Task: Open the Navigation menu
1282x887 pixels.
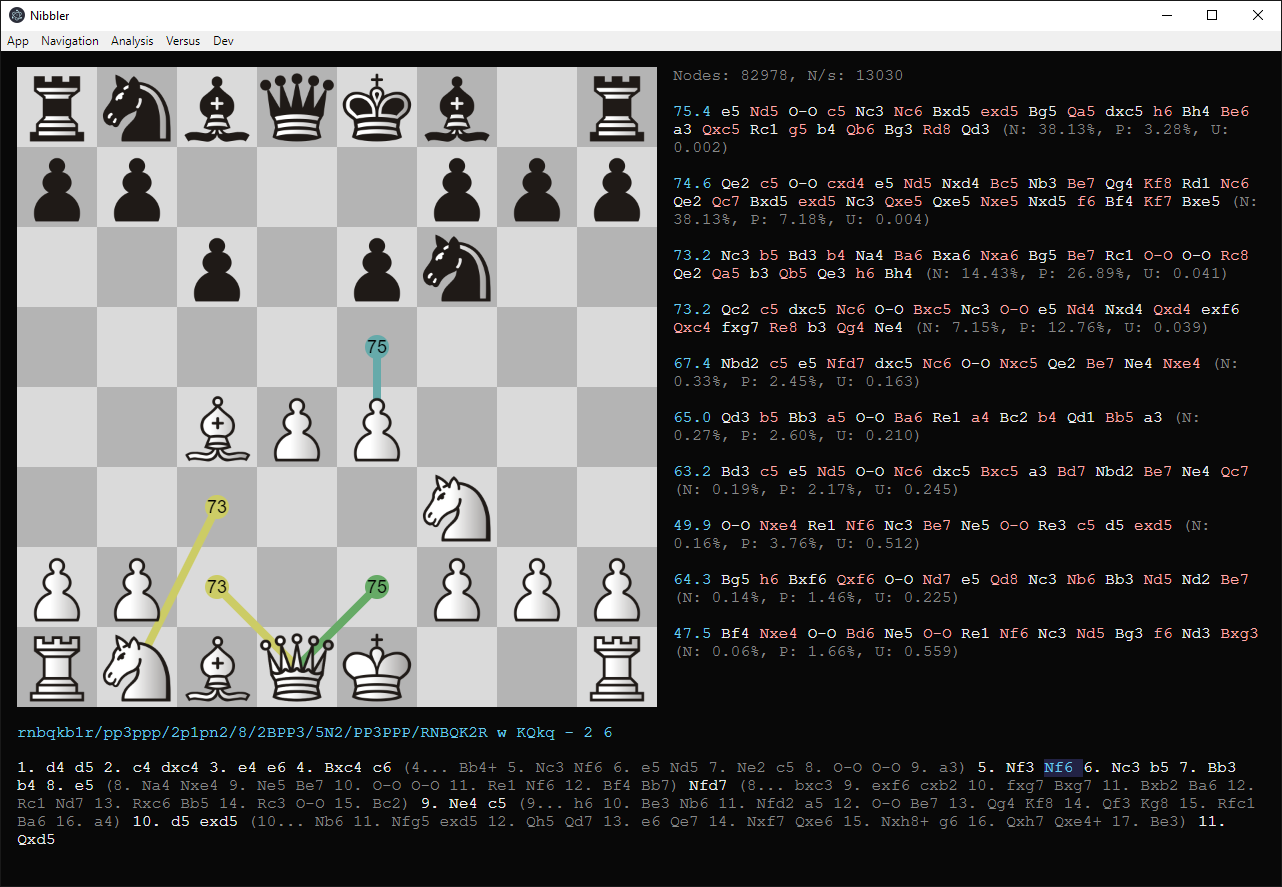Action: (70, 41)
